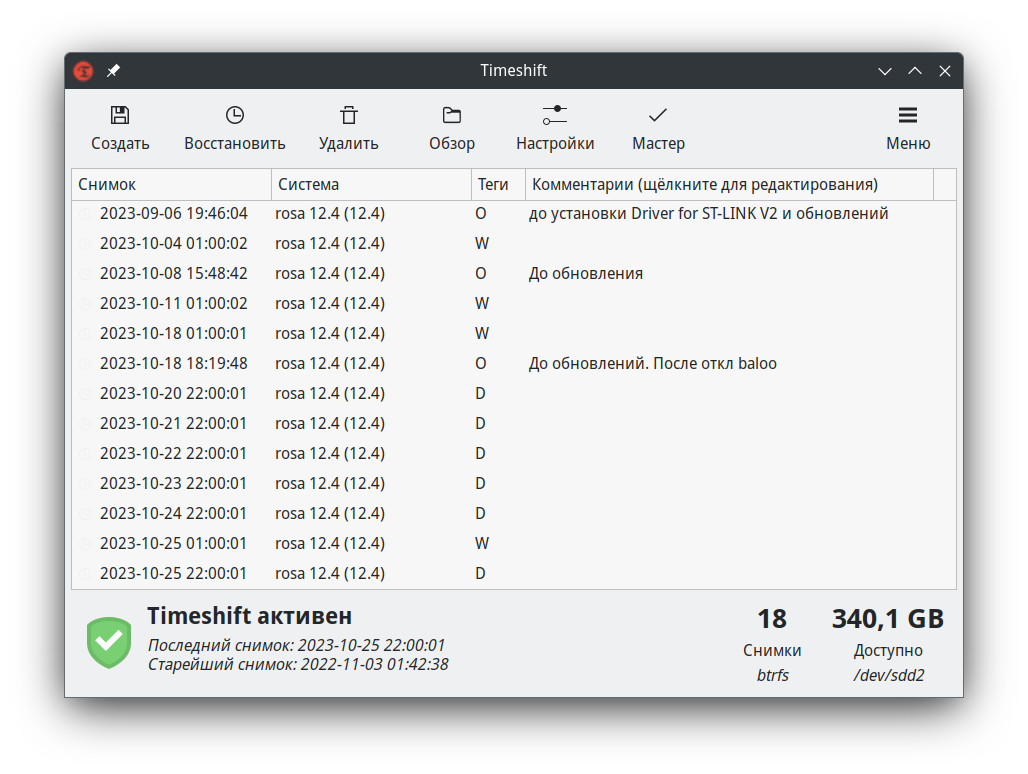This screenshot has width=1028, height=774.
Task: Open the Меню hamburger icon
Action: pos(908,115)
